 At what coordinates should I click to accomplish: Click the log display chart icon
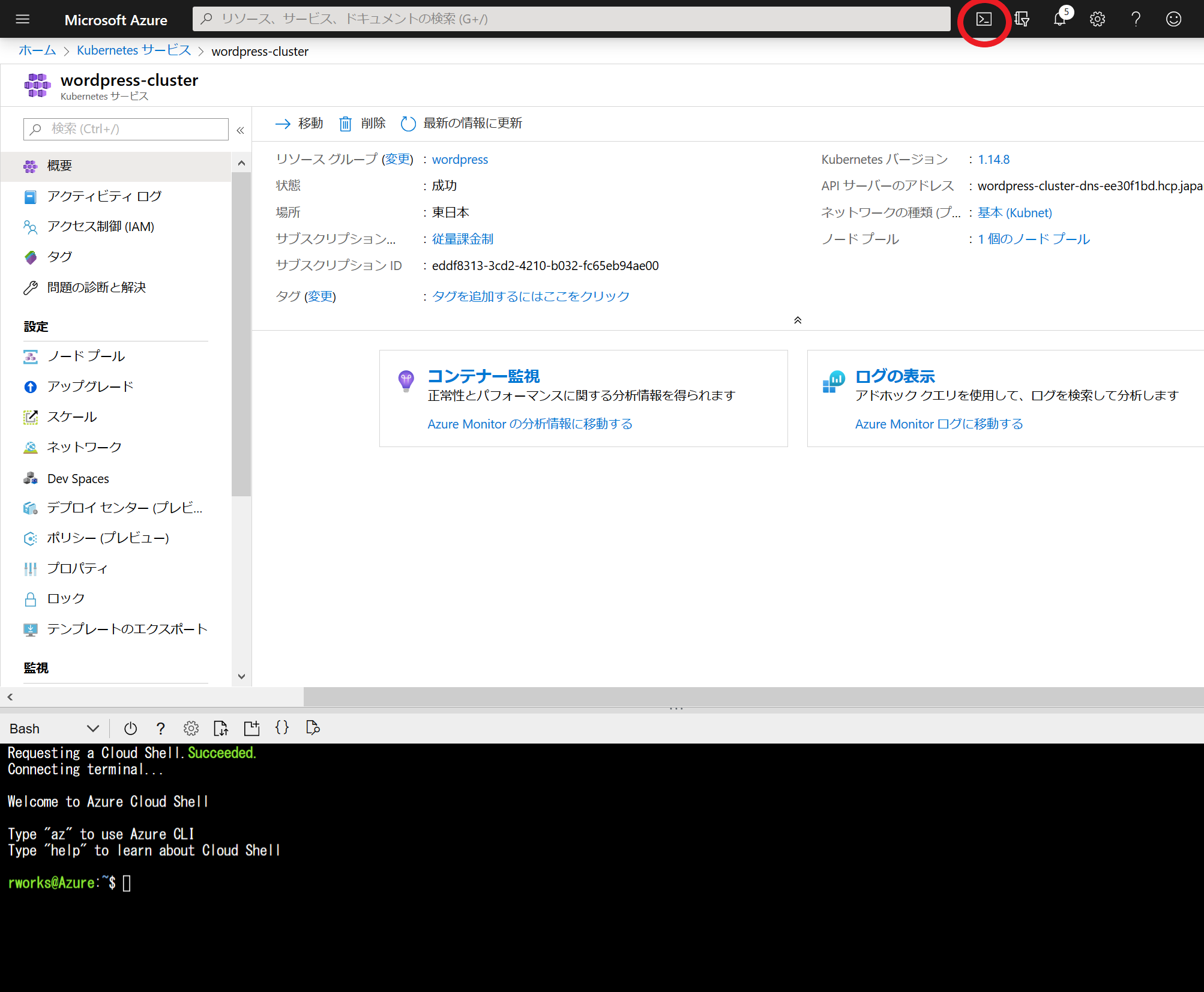[x=834, y=382]
